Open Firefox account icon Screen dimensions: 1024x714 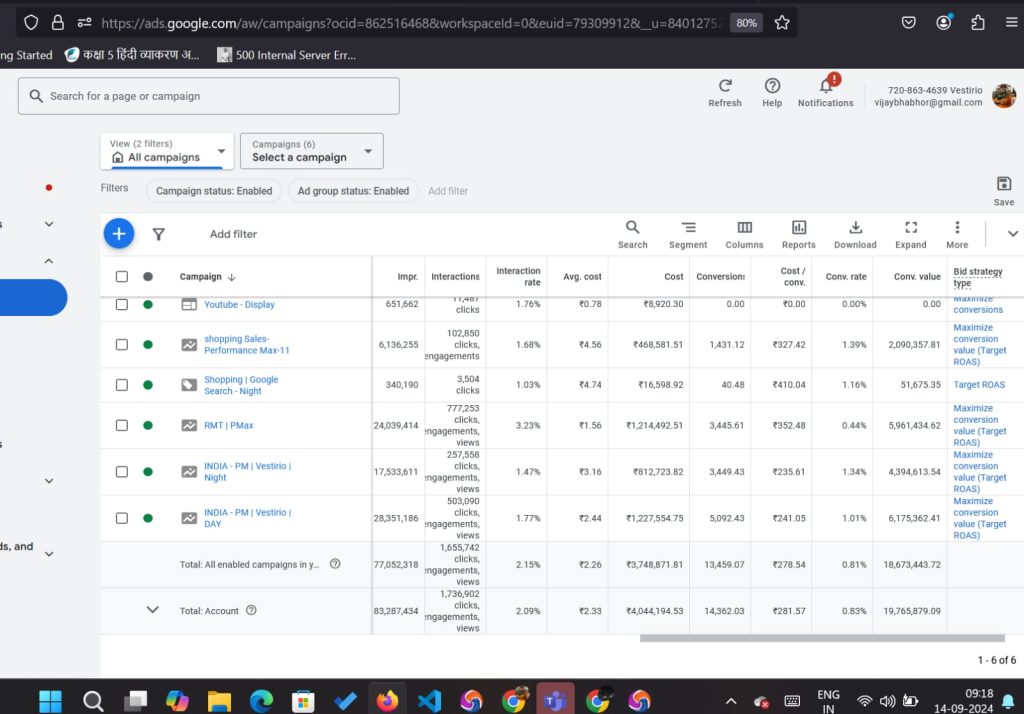944,23
